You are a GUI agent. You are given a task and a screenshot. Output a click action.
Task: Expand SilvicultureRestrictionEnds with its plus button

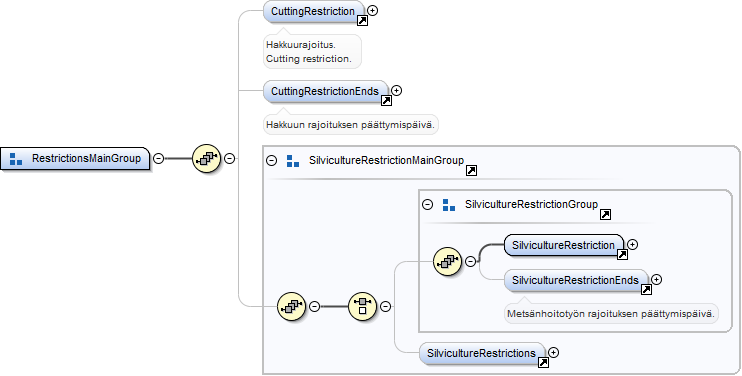pos(657,280)
